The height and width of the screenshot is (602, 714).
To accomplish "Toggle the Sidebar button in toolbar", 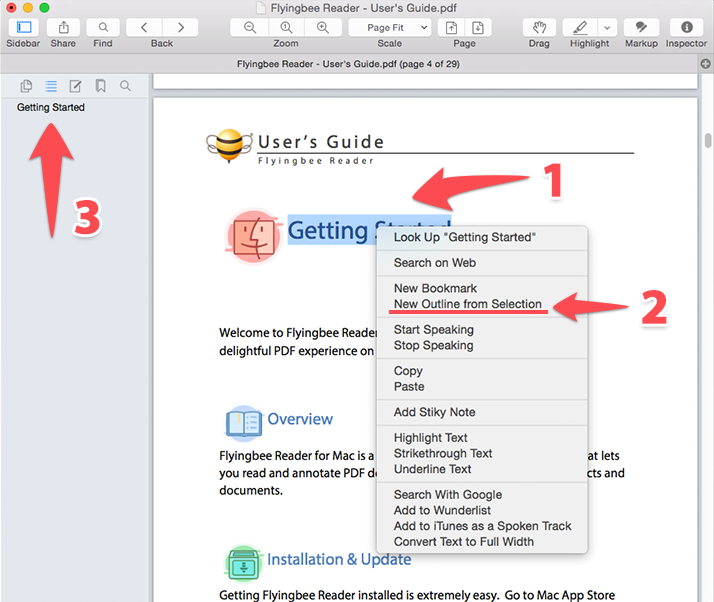I will [24, 28].
